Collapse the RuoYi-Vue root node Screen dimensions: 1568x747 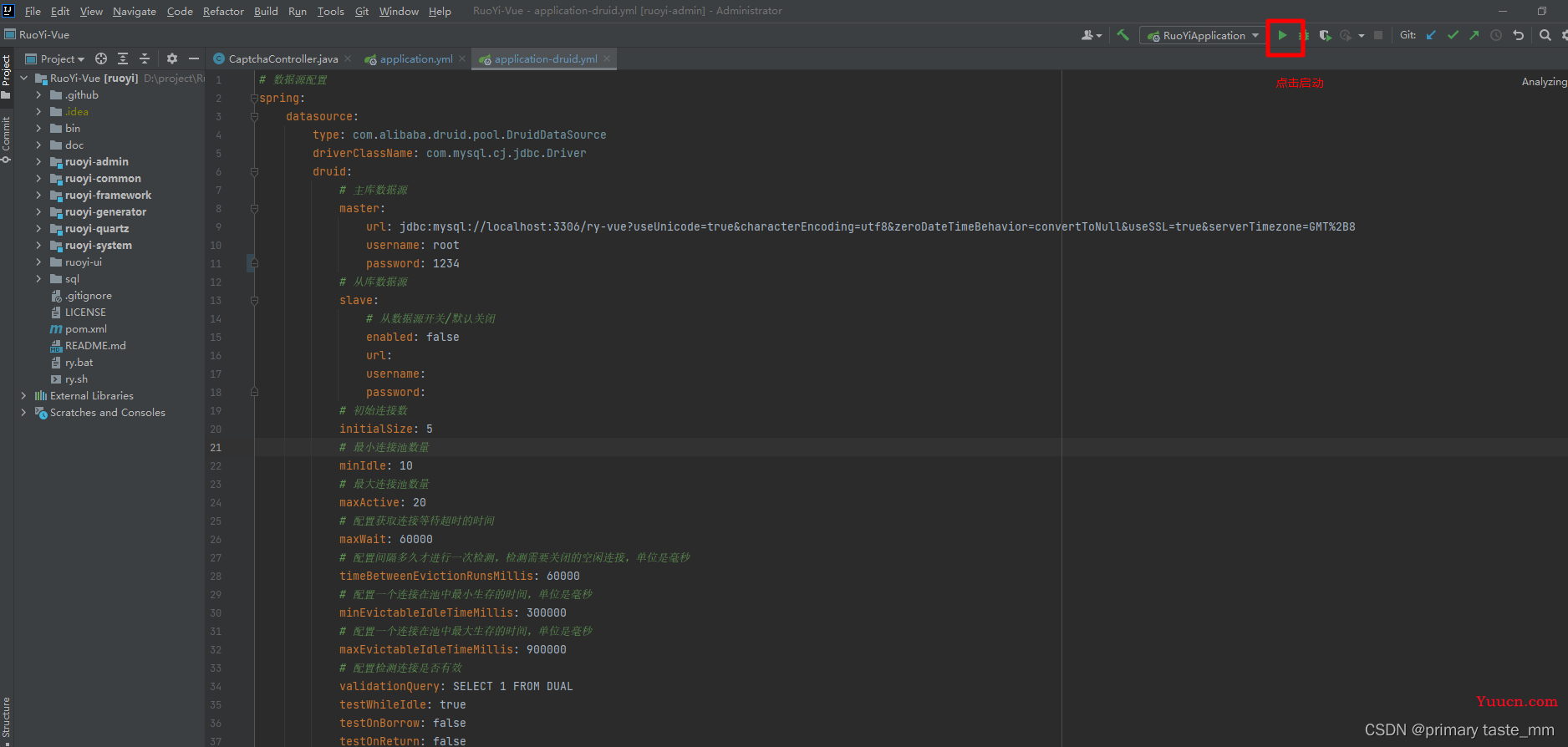(x=23, y=78)
